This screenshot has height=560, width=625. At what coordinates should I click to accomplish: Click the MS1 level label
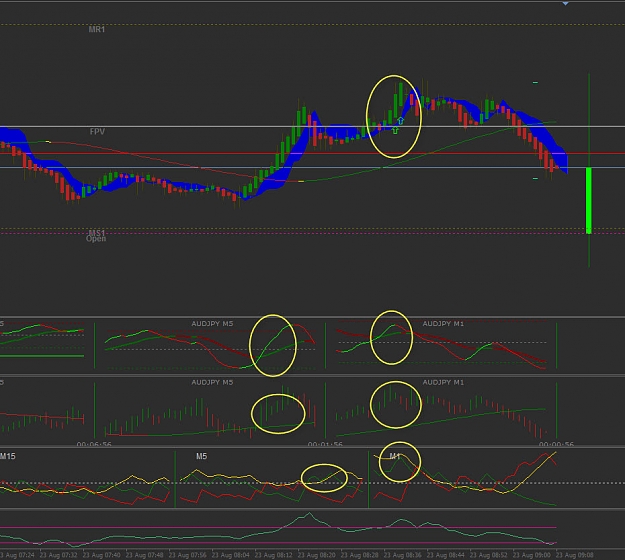coord(96,232)
